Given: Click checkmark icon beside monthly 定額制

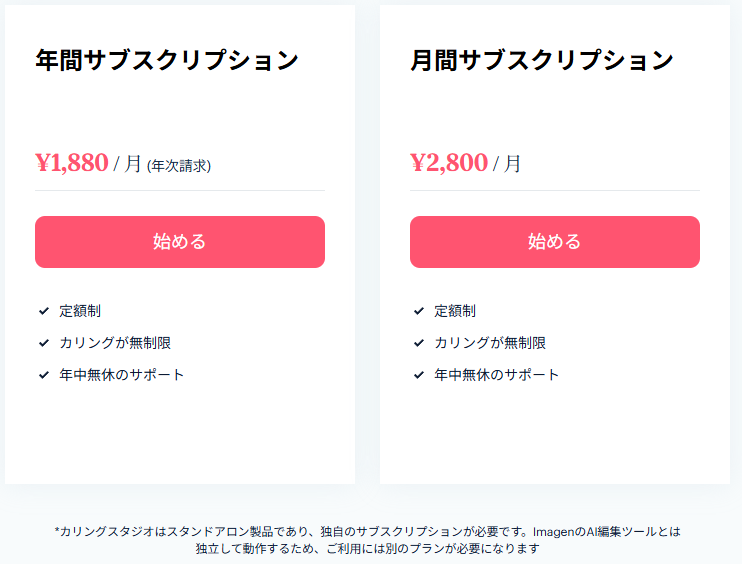Looking at the screenshot, I should click(419, 311).
